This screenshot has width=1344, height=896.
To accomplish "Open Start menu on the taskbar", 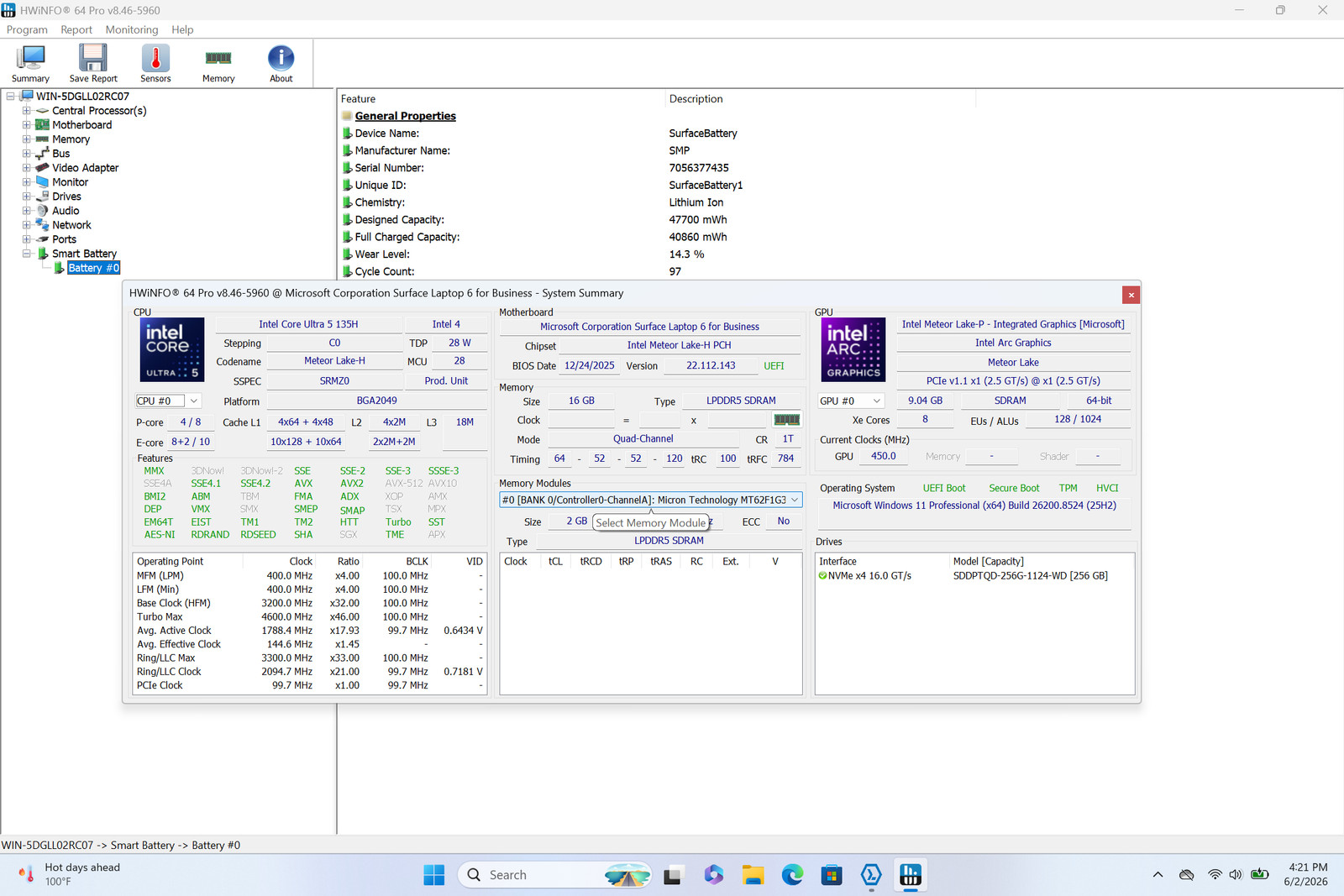I will [x=434, y=875].
